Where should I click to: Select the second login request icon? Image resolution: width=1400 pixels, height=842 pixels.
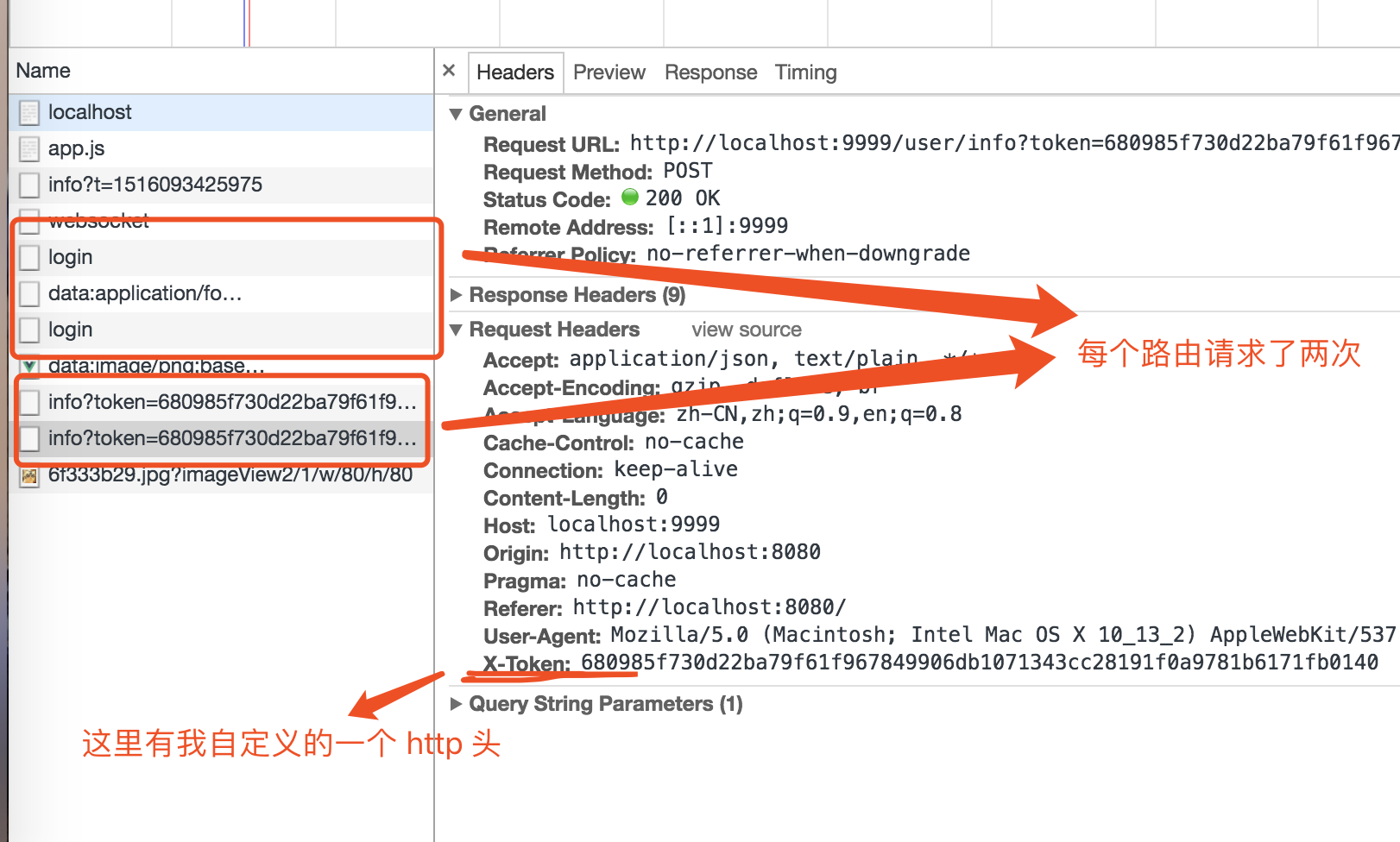(x=29, y=330)
